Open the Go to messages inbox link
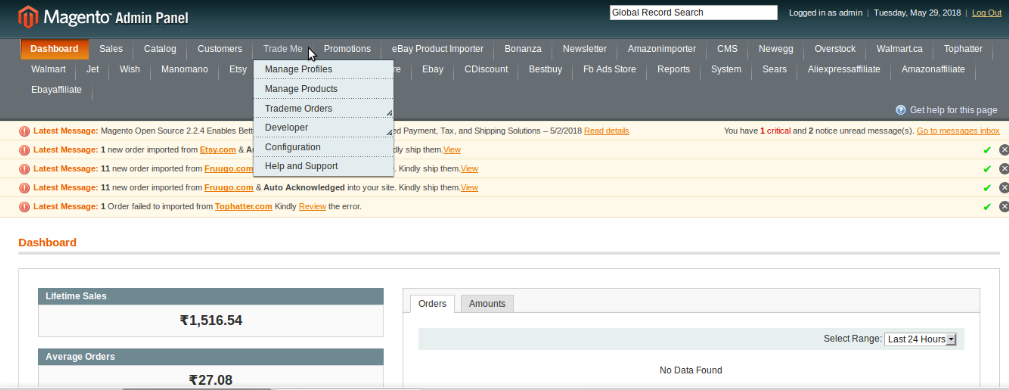 click(x=958, y=131)
